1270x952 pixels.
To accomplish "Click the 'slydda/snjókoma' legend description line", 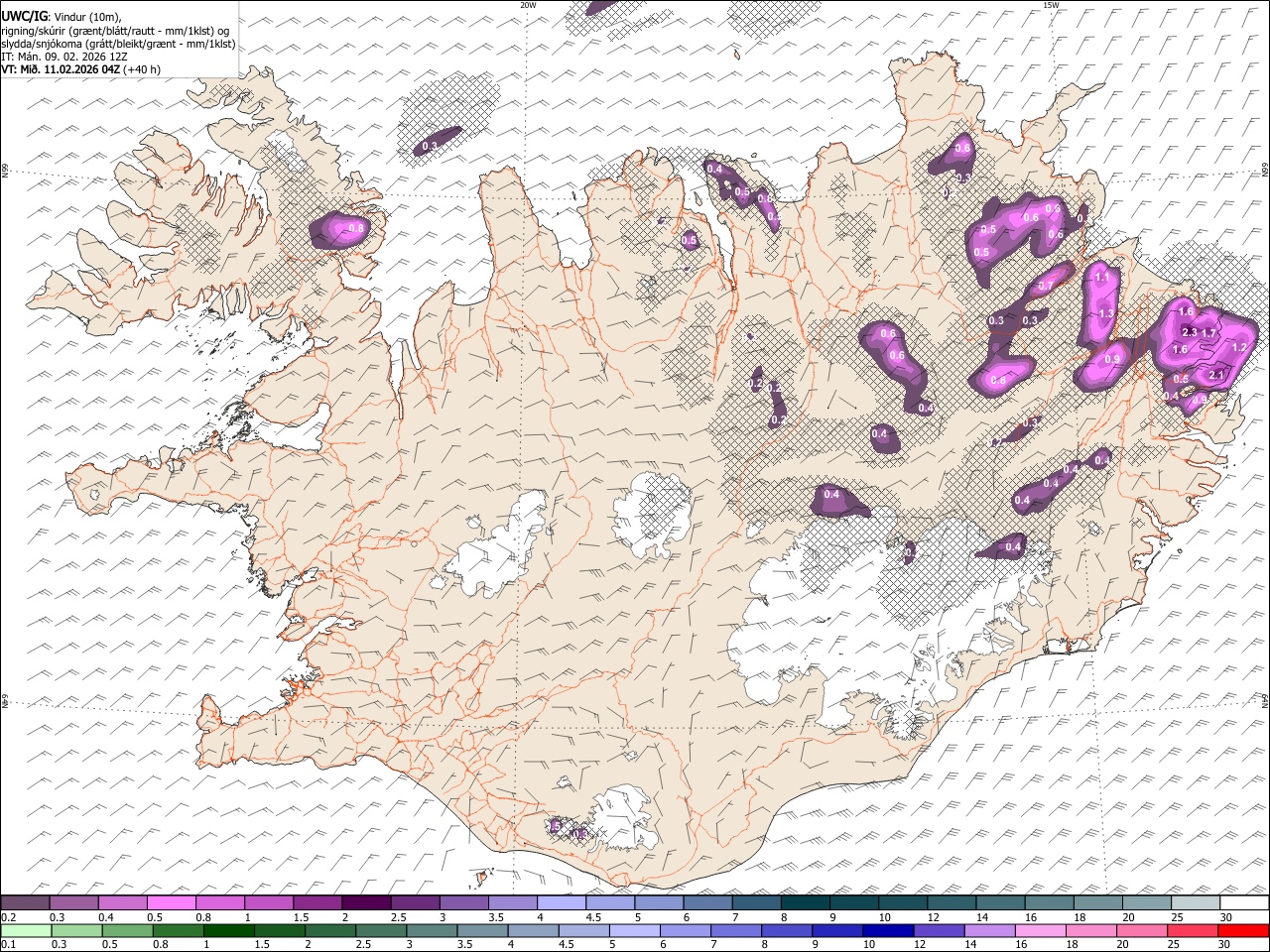I will tap(119, 44).
